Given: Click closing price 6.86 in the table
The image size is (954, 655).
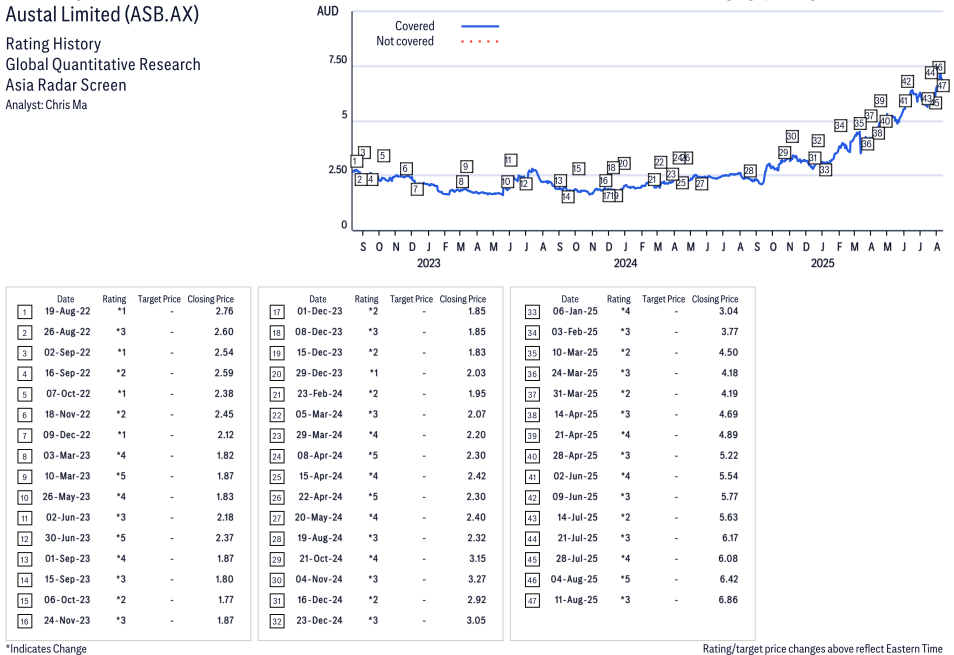Looking at the screenshot, I should click(x=728, y=600).
